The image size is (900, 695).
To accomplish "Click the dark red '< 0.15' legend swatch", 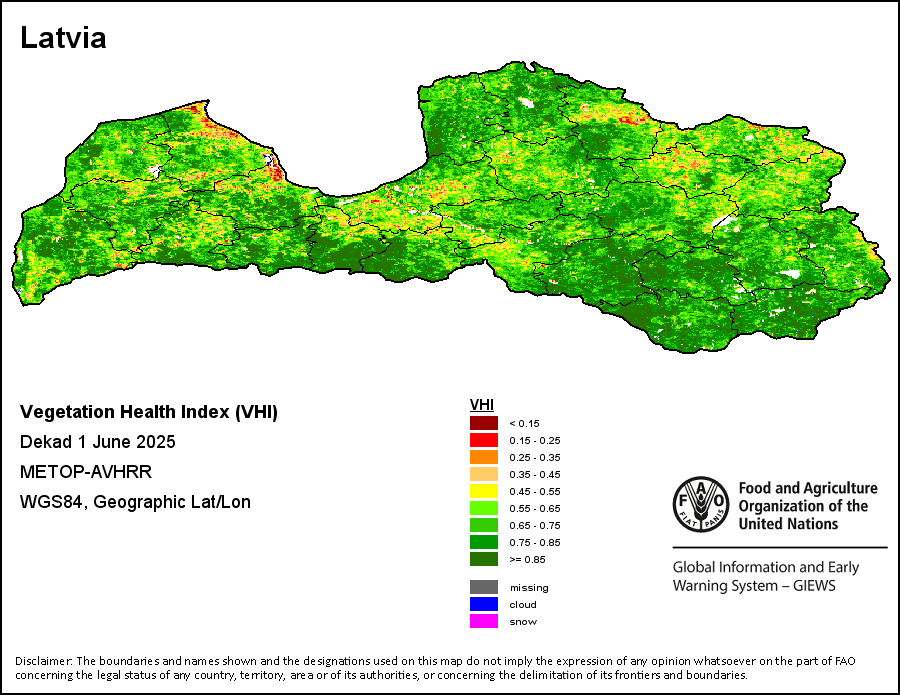I will tap(484, 423).
